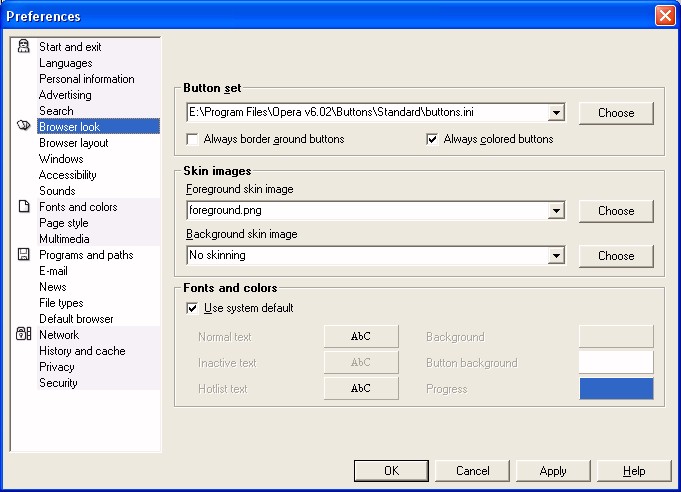Viewport: 681px width, 492px height.
Task: Click the person icon beside Start and exit
Action: click(x=23, y=46)
